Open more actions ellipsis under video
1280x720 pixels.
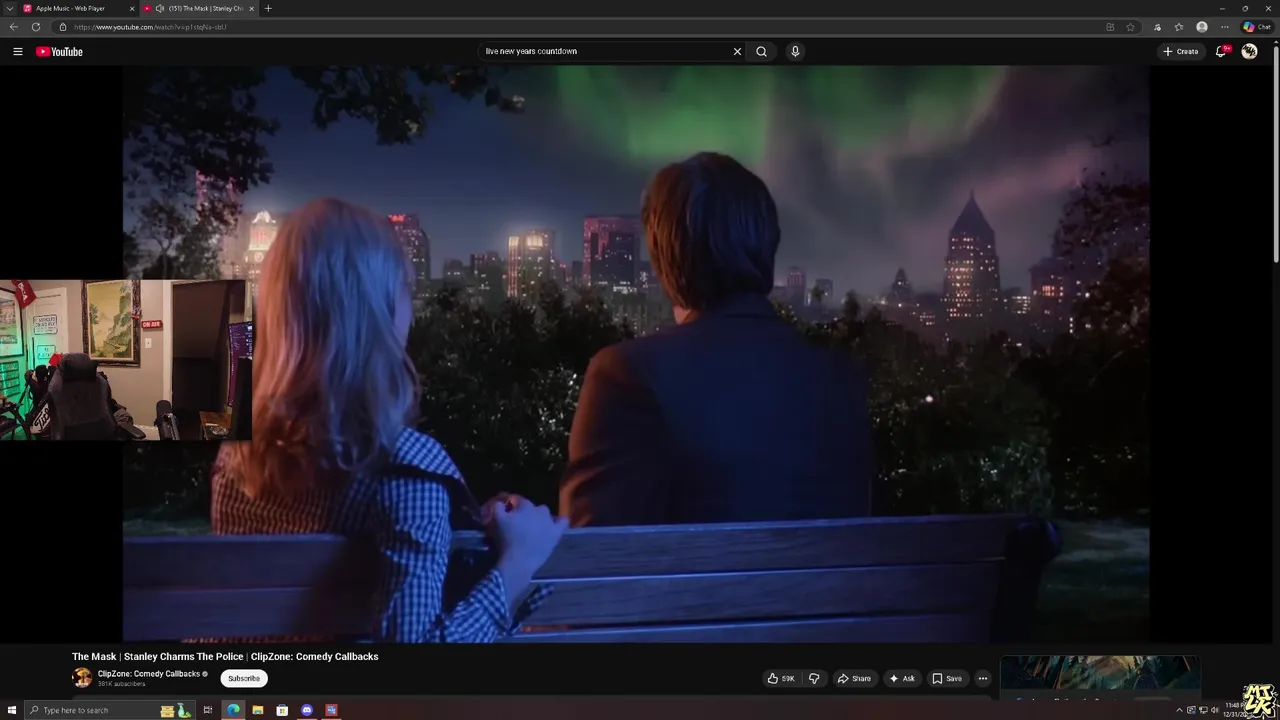tap(982, 678)
